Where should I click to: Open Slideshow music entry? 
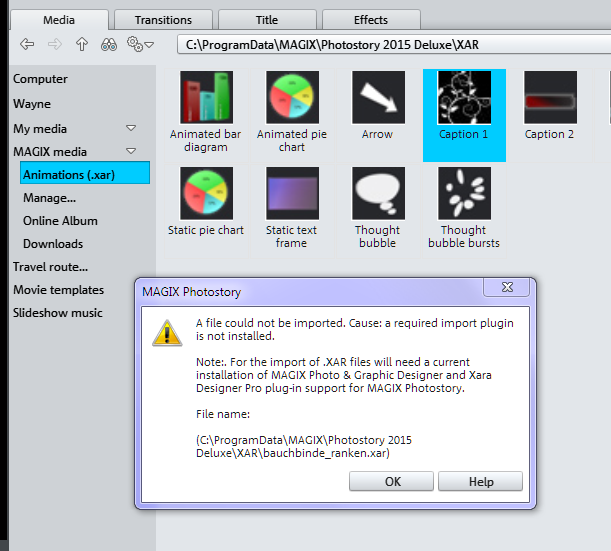58,313
